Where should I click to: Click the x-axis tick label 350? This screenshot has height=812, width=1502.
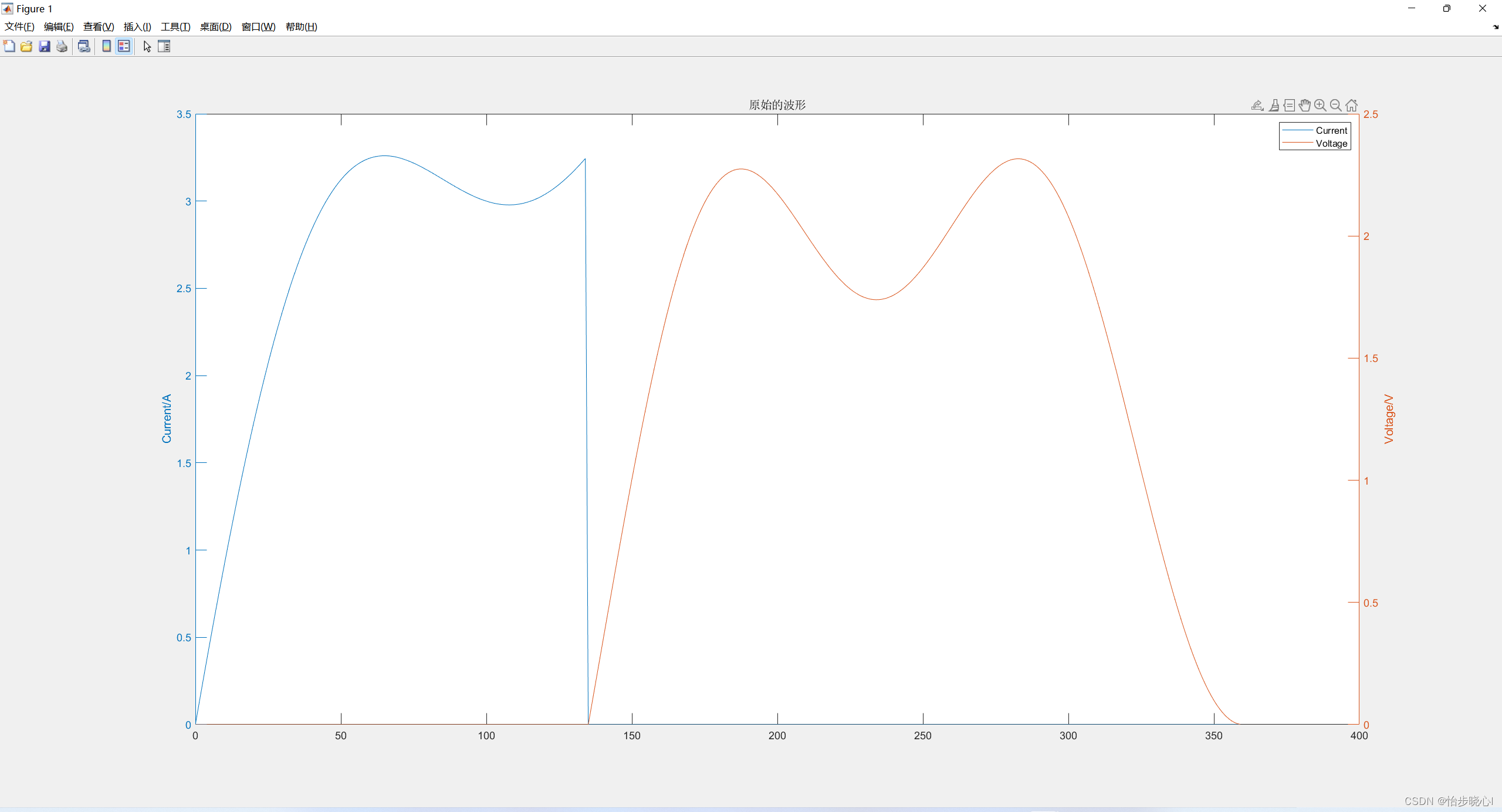coord(1213,736)
